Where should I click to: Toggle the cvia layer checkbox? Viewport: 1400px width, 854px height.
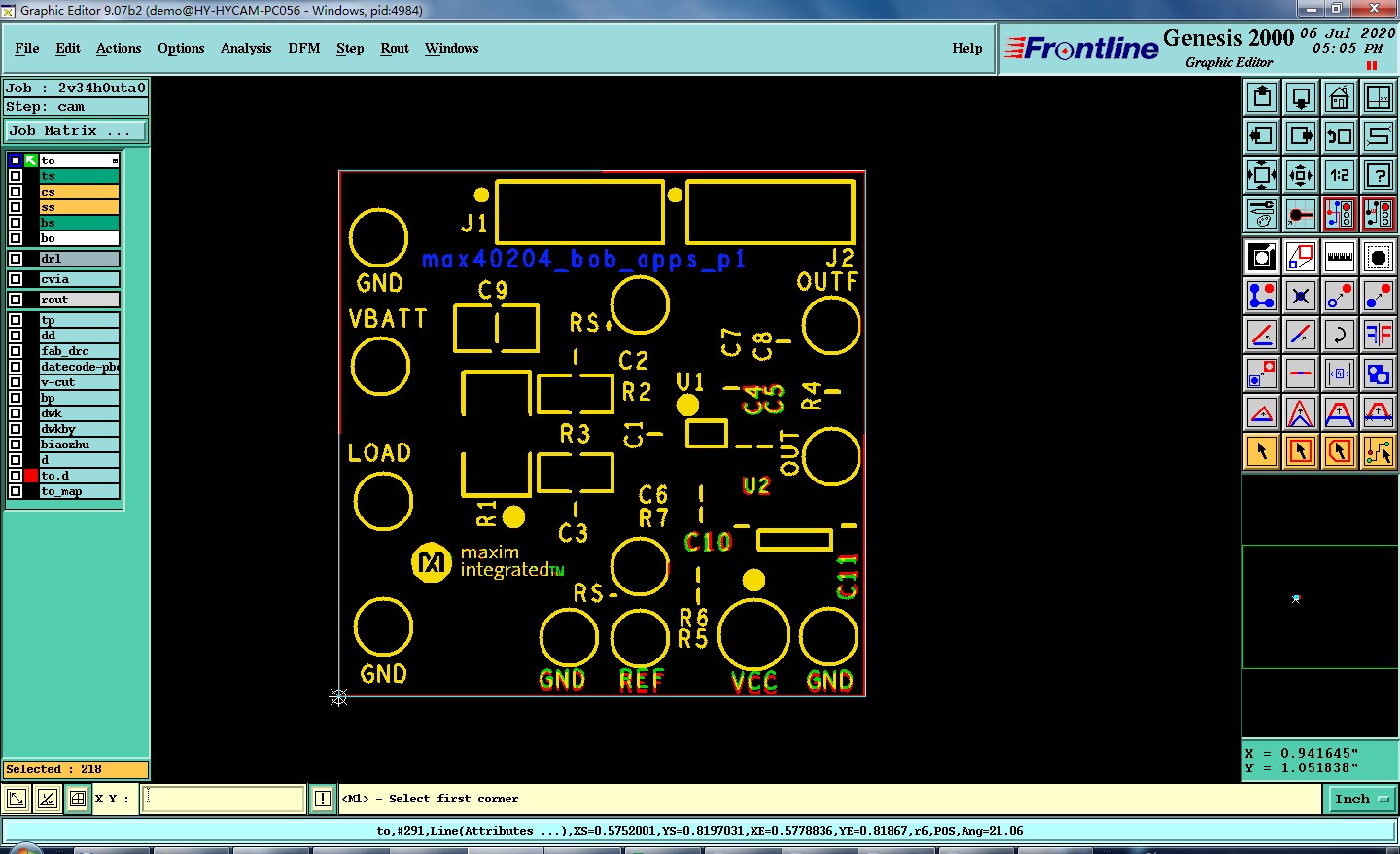pos(16,279)
